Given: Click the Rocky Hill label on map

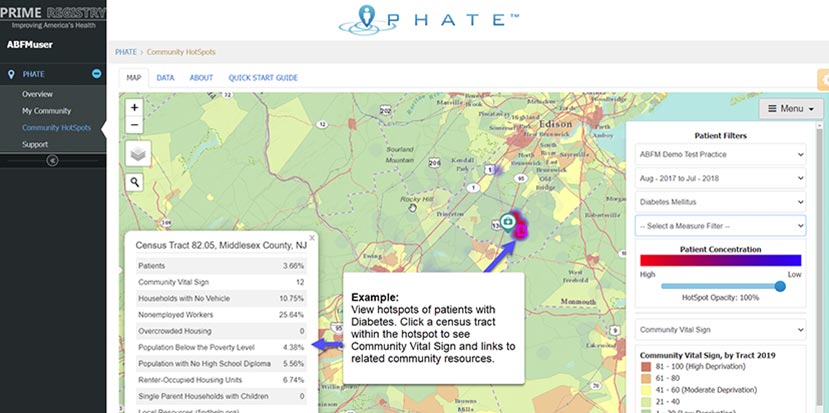Looking at the screenshot, I should 416,199.
